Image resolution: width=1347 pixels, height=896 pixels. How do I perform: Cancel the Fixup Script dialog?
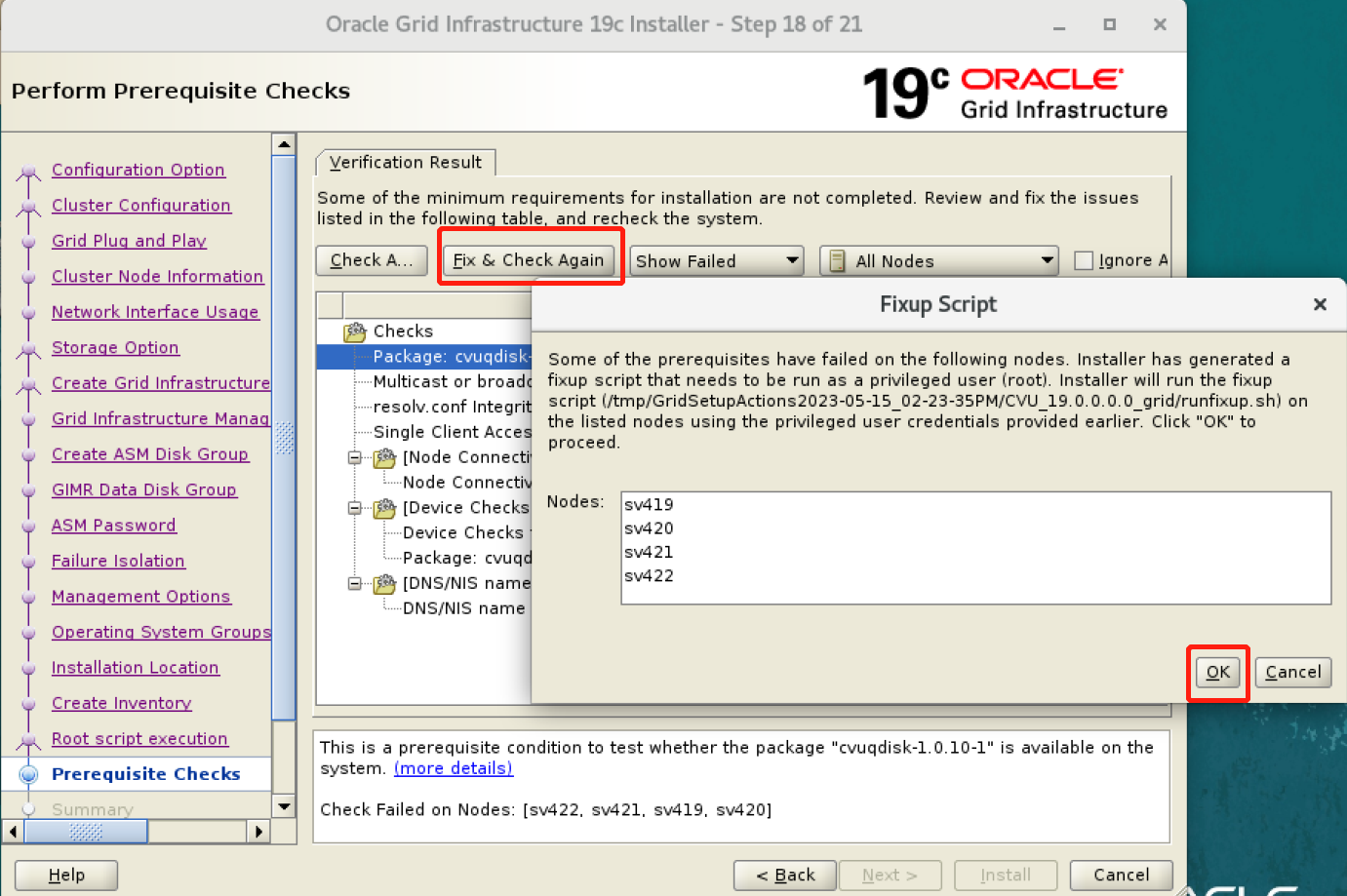click(x=1293, y=672)
